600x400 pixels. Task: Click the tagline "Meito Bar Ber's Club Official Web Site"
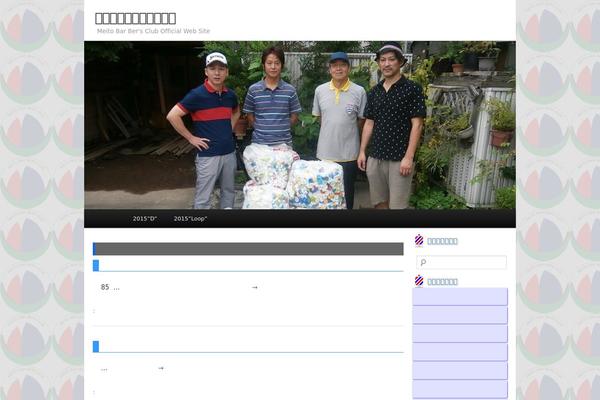coord(153,31)
